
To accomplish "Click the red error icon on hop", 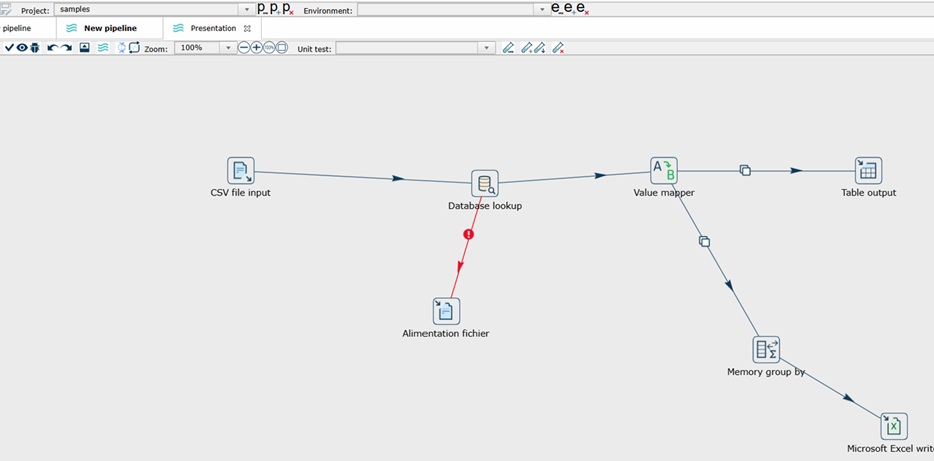I will point(468,234).
